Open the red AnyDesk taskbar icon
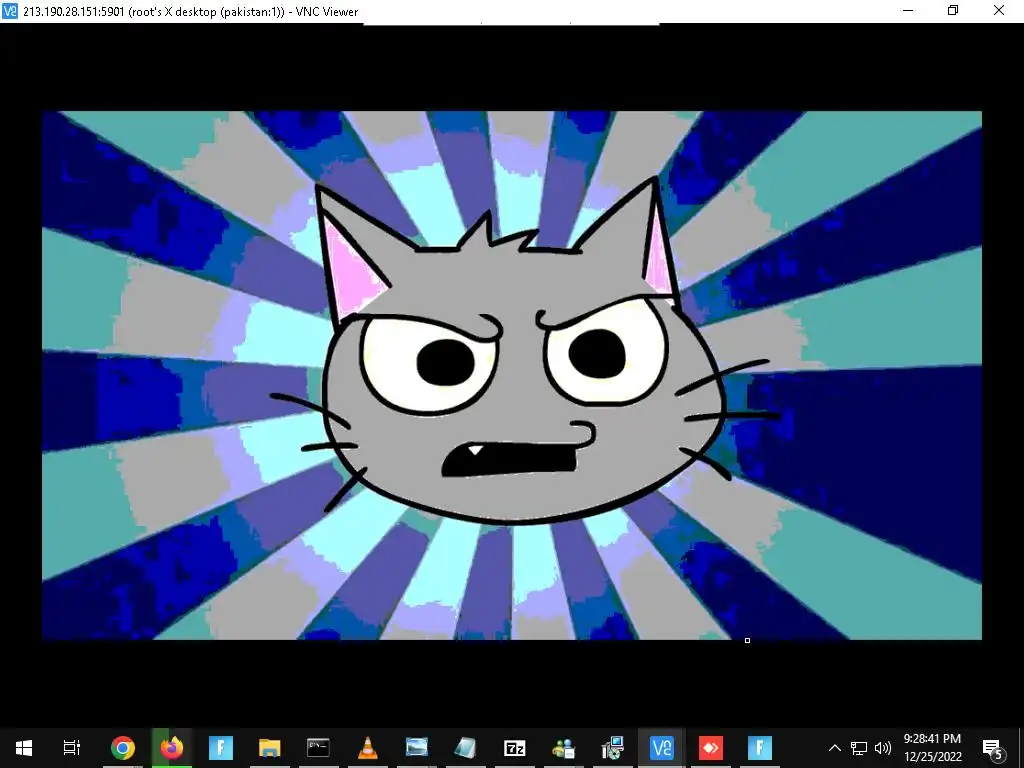This screenshot has width=1024, height=768. point(711,748)
